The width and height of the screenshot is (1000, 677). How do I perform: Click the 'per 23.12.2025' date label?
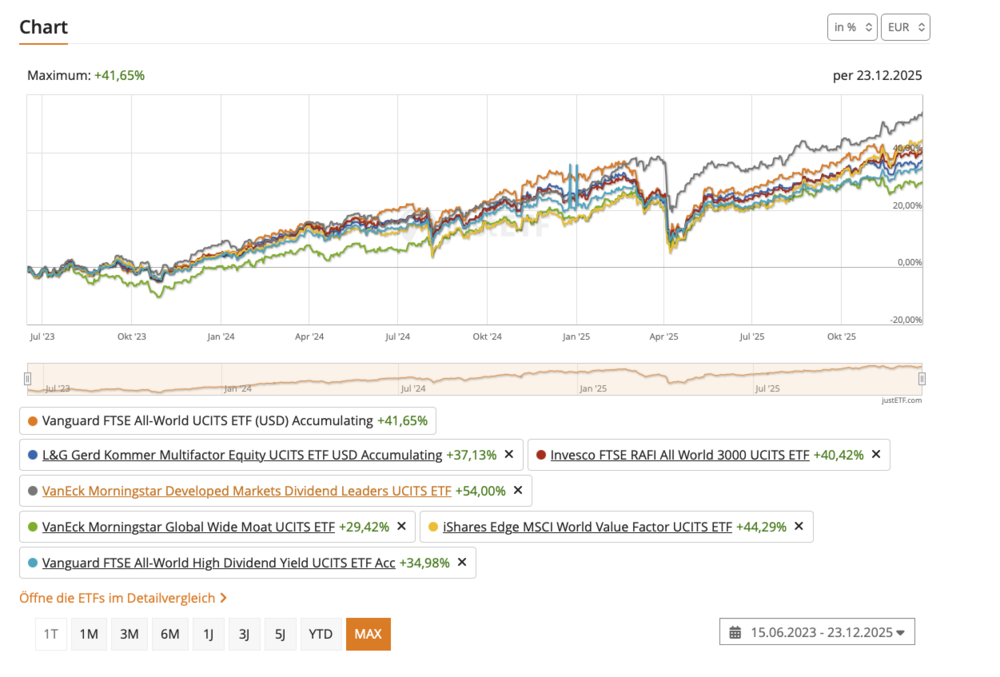tap(877, 75)
